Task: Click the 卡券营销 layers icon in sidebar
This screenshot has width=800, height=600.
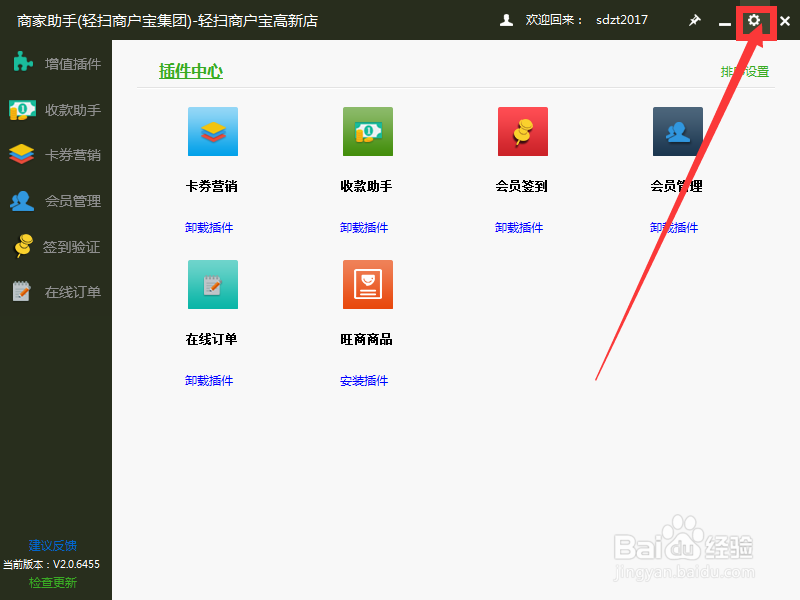Action: (x=23, y=155)
